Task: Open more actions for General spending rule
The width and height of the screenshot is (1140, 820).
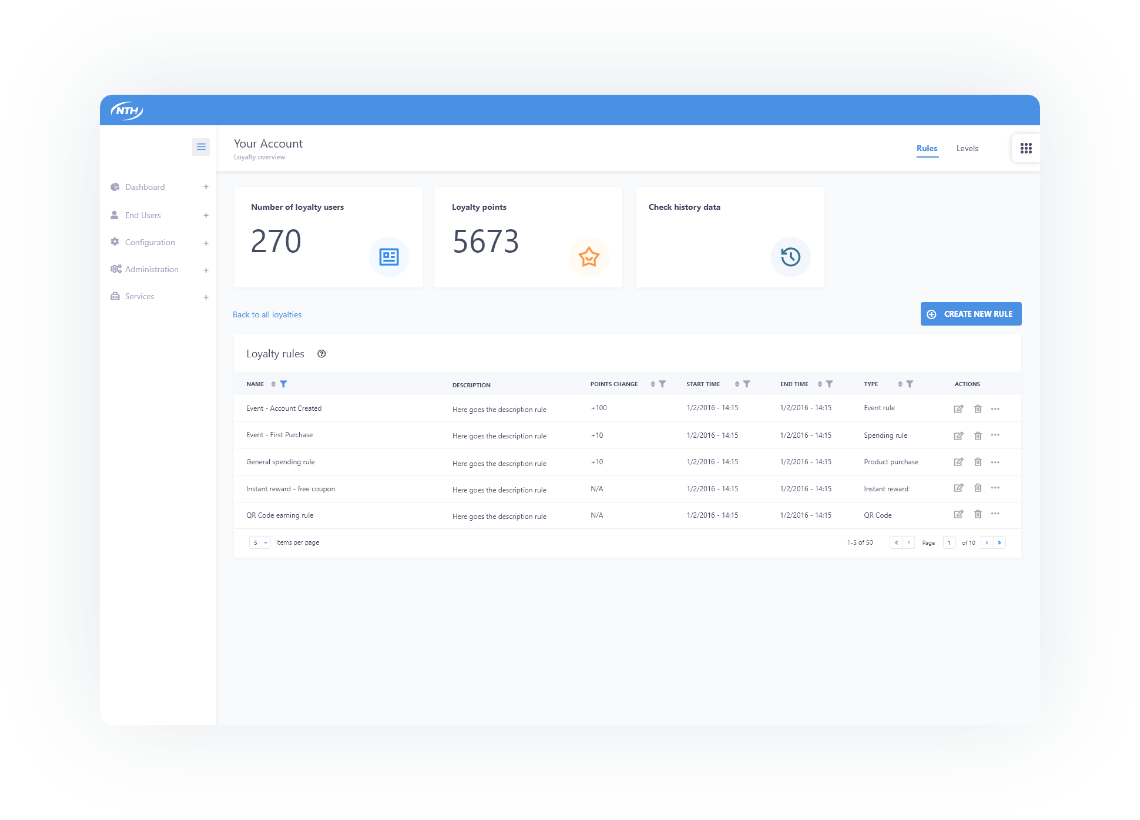Action: [995, 461]
